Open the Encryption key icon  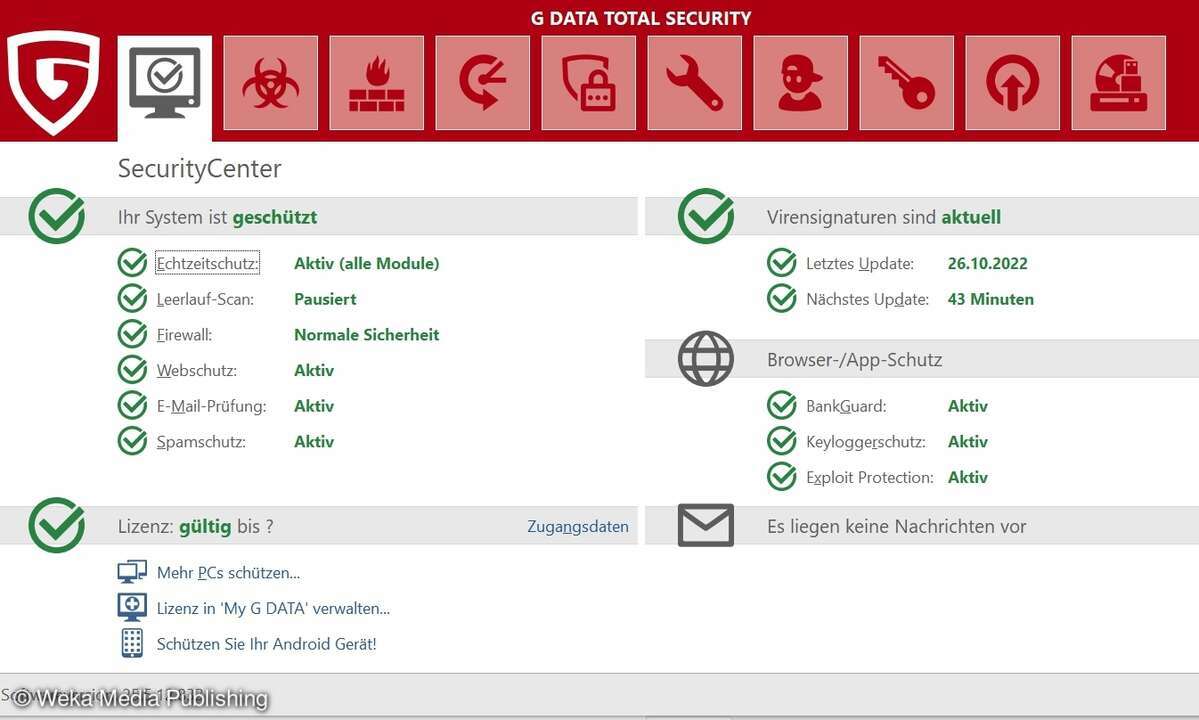(x=907, y=83)
